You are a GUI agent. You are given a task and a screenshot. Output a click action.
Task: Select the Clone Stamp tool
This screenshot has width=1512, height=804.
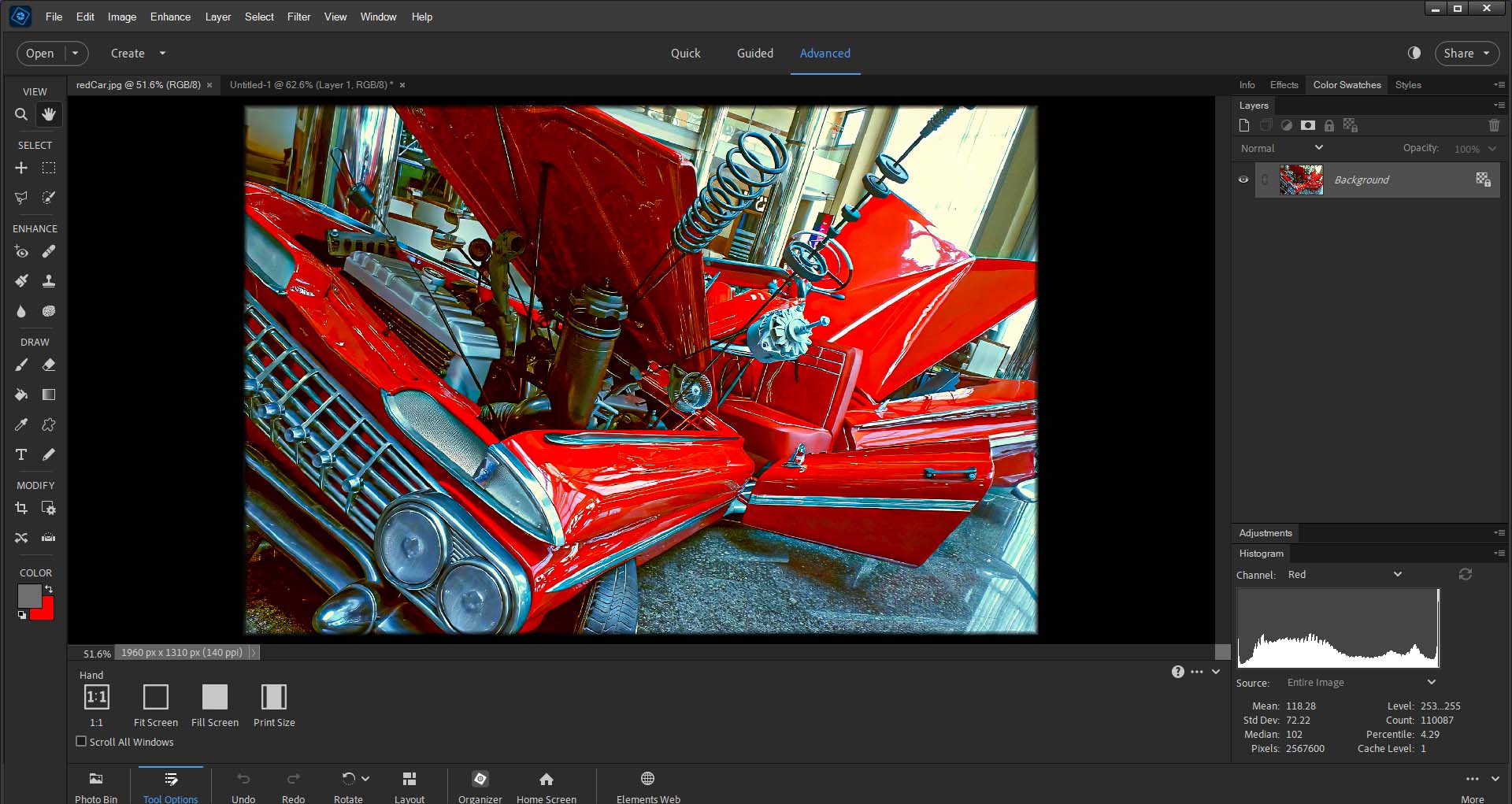(x=49, y=281)
